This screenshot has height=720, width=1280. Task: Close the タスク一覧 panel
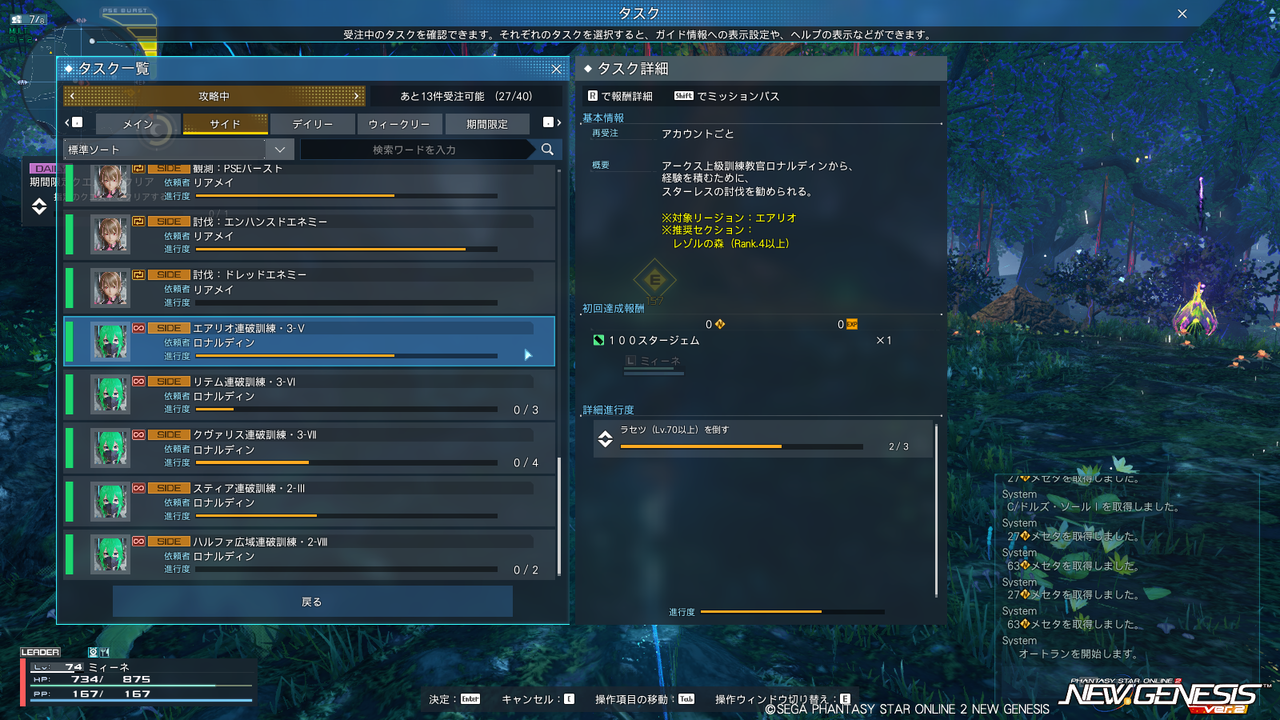pyautogui.click(x=557, y=69)
